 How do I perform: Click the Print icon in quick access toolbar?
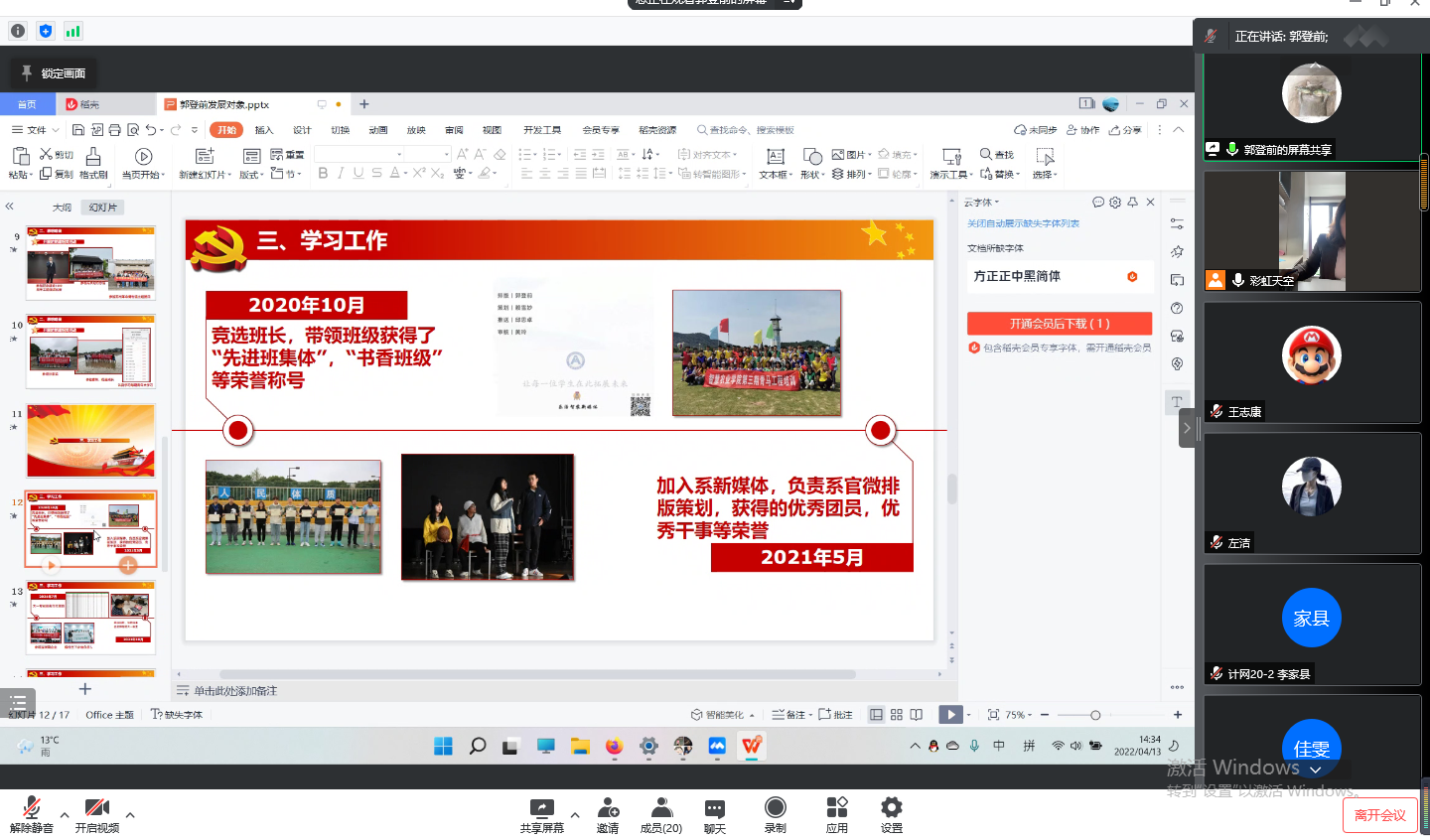point(114,130)
